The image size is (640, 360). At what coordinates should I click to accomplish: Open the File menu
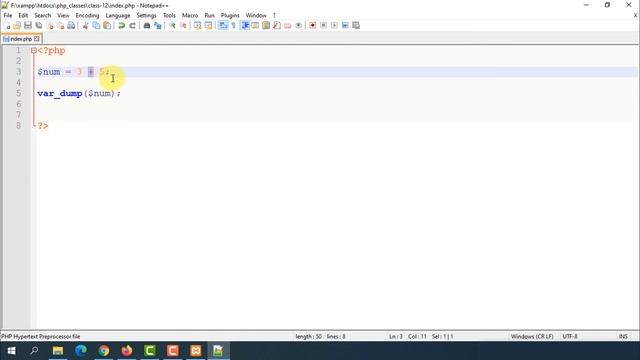coord(8,16)
